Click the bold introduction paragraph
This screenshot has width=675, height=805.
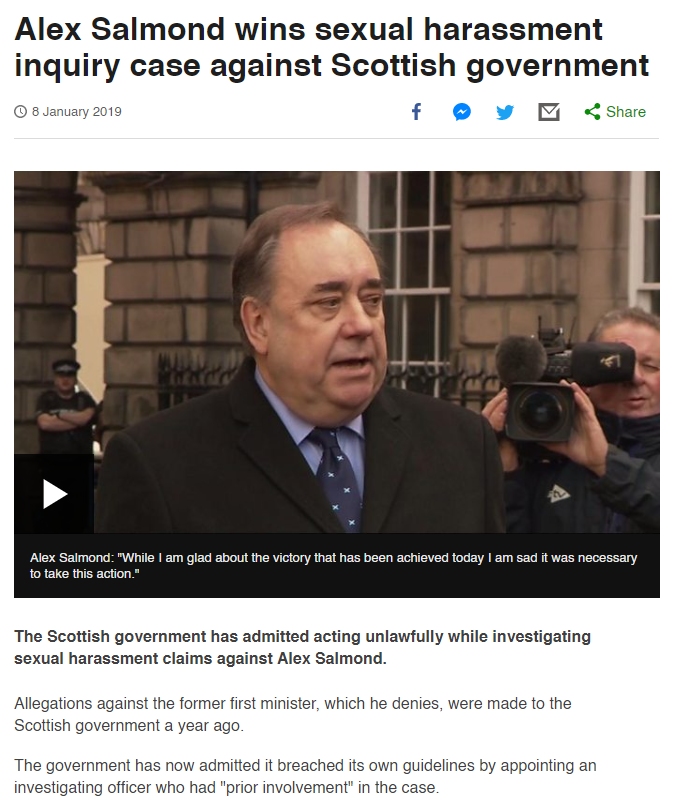pyautogui.click(x=302, y=647)
